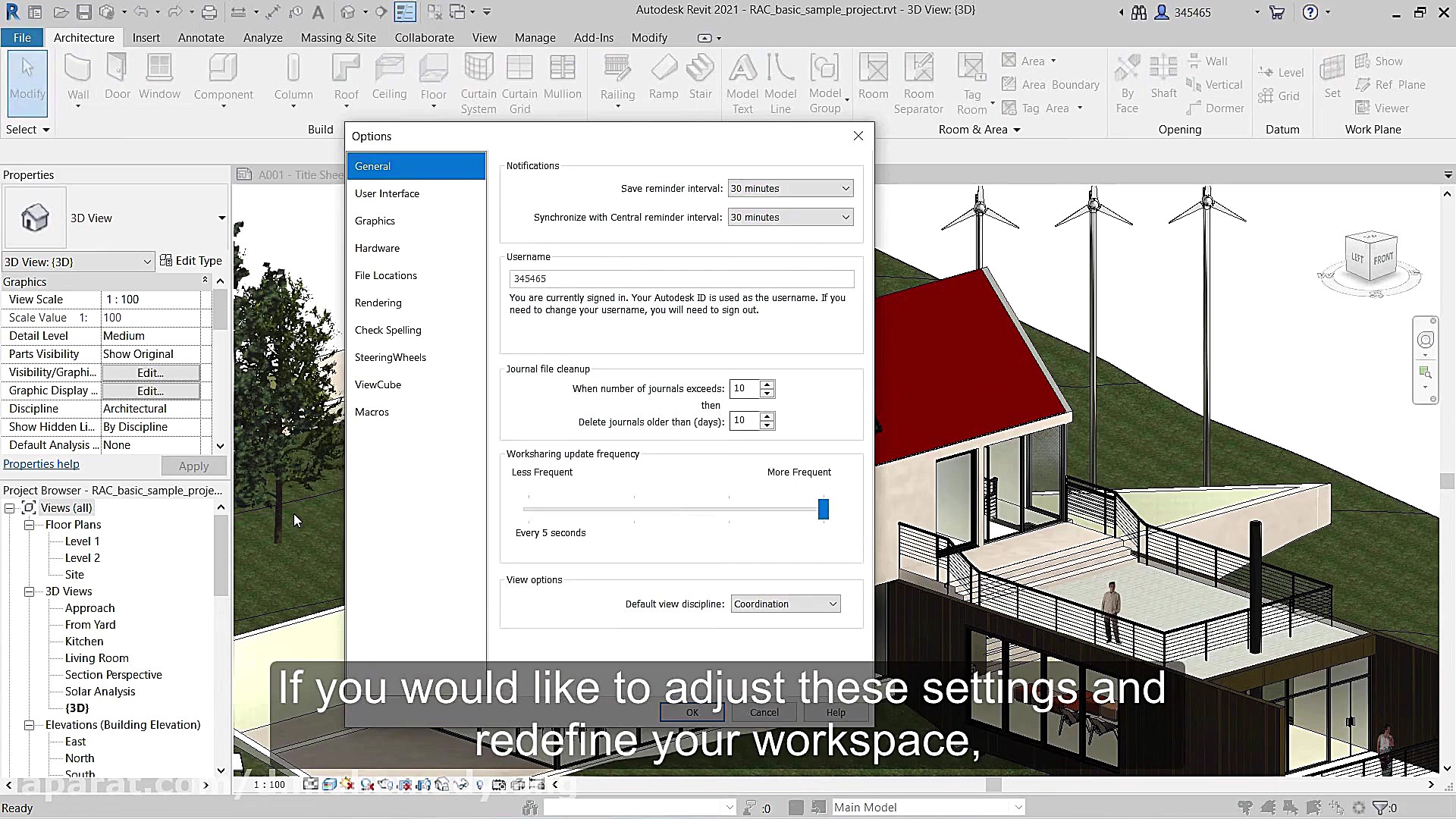1456x819 pixels.
Task: Choose the Model Group tool
Action: pyautogui.click(x=825, y=83)
